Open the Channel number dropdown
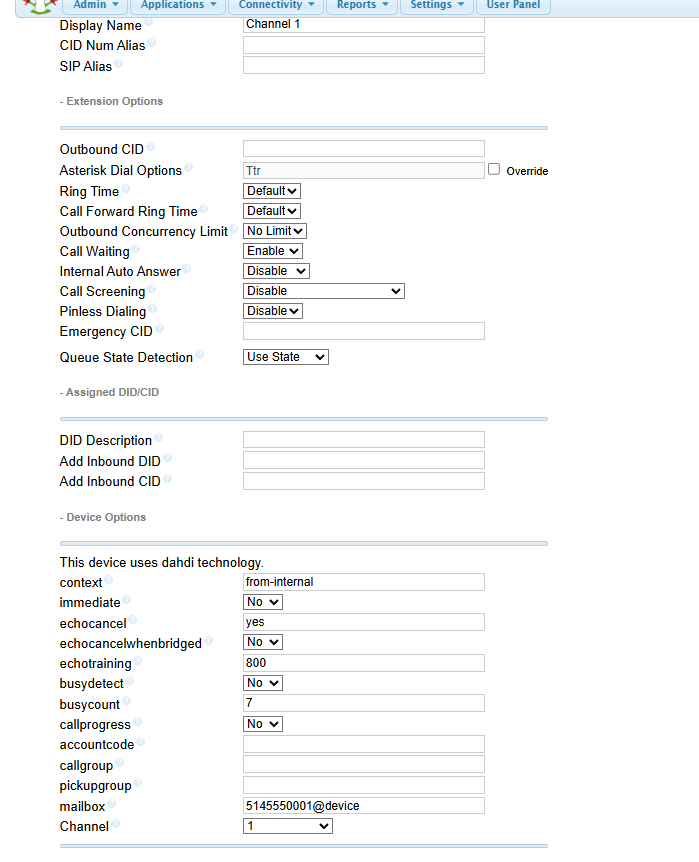 coord(288,826)
